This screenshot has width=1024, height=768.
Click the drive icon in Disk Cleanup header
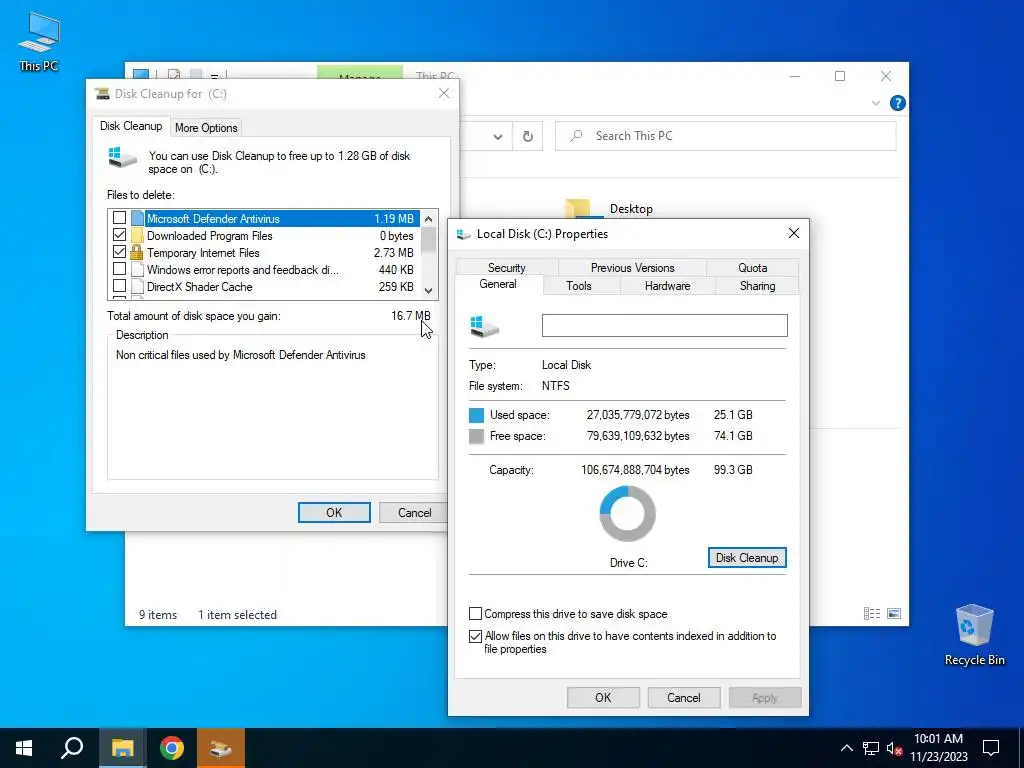[x=122, y=157]
